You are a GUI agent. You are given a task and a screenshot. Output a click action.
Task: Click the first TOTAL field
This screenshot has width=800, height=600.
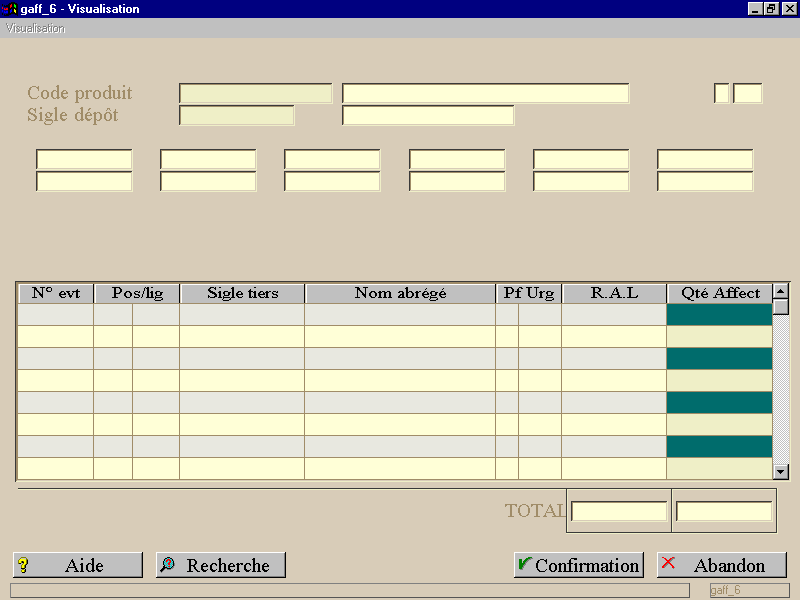(x=619, y=511)
